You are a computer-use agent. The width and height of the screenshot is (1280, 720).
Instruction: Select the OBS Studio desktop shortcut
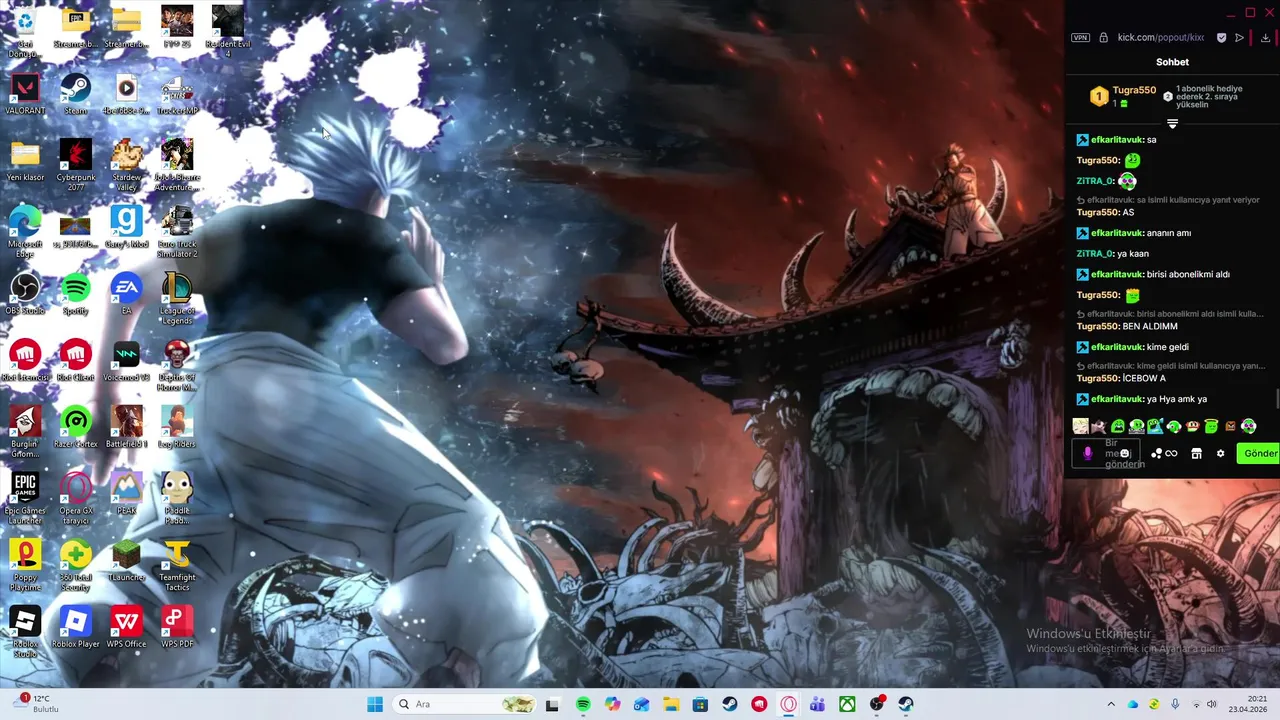(25, 295)
